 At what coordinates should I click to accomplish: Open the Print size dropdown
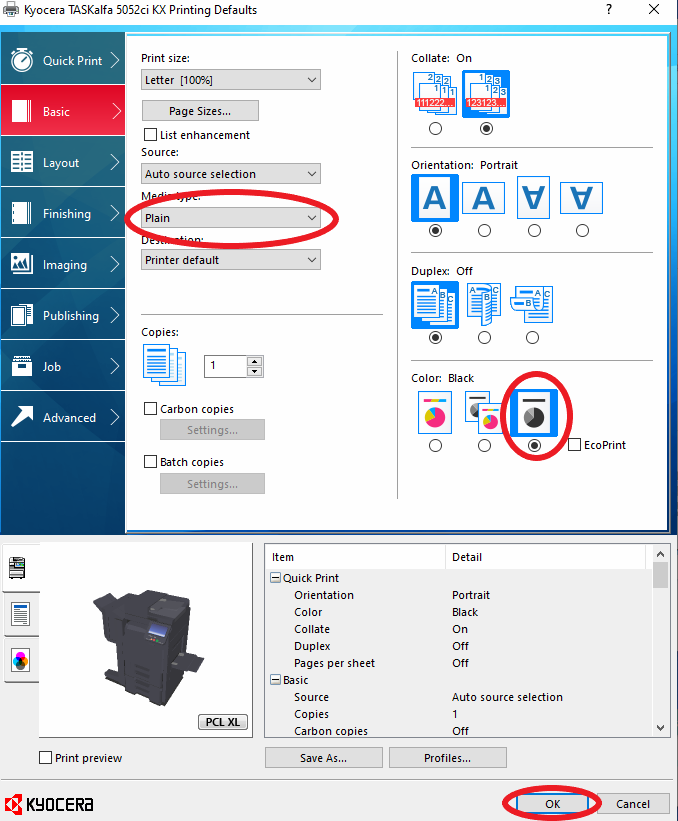pyautogui.click(x=231, y=80)
